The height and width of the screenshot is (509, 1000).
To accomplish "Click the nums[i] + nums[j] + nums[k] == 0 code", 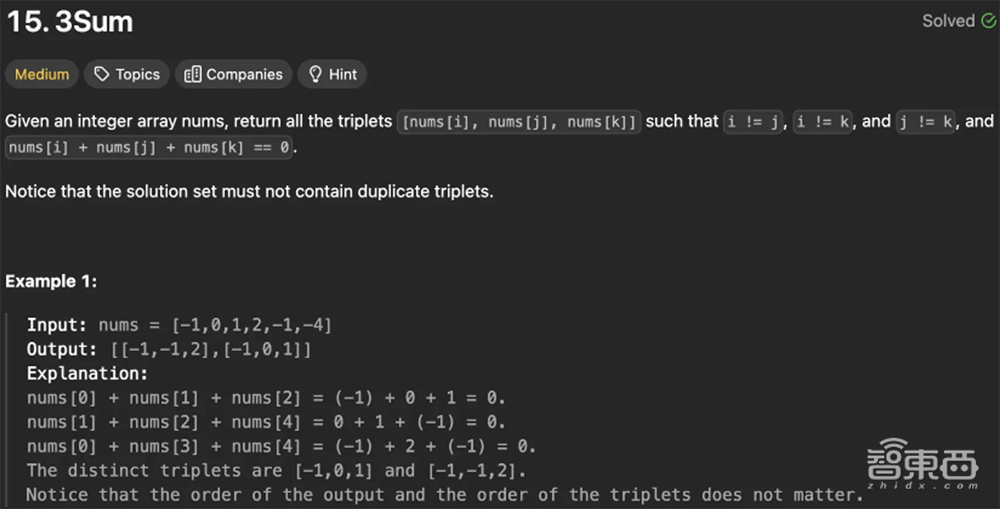I will click(151, 148).
